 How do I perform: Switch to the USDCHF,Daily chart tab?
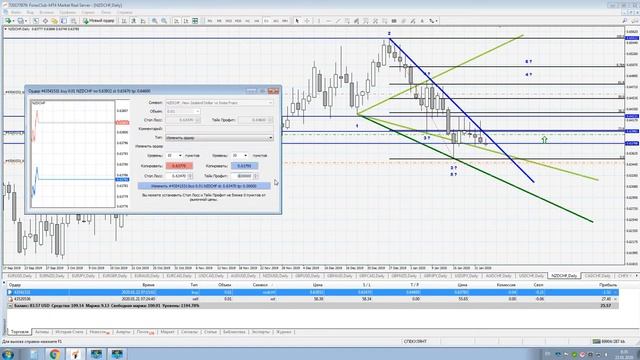(531, 276)
